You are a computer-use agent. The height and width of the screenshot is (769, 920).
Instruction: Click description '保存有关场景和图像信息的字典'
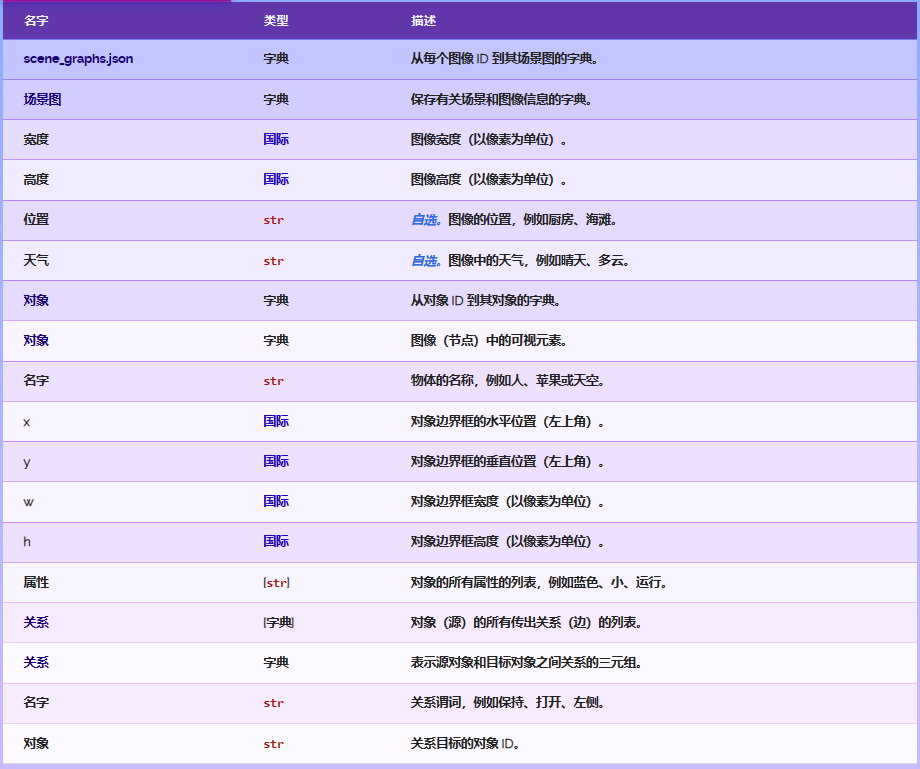pos(501,99)
